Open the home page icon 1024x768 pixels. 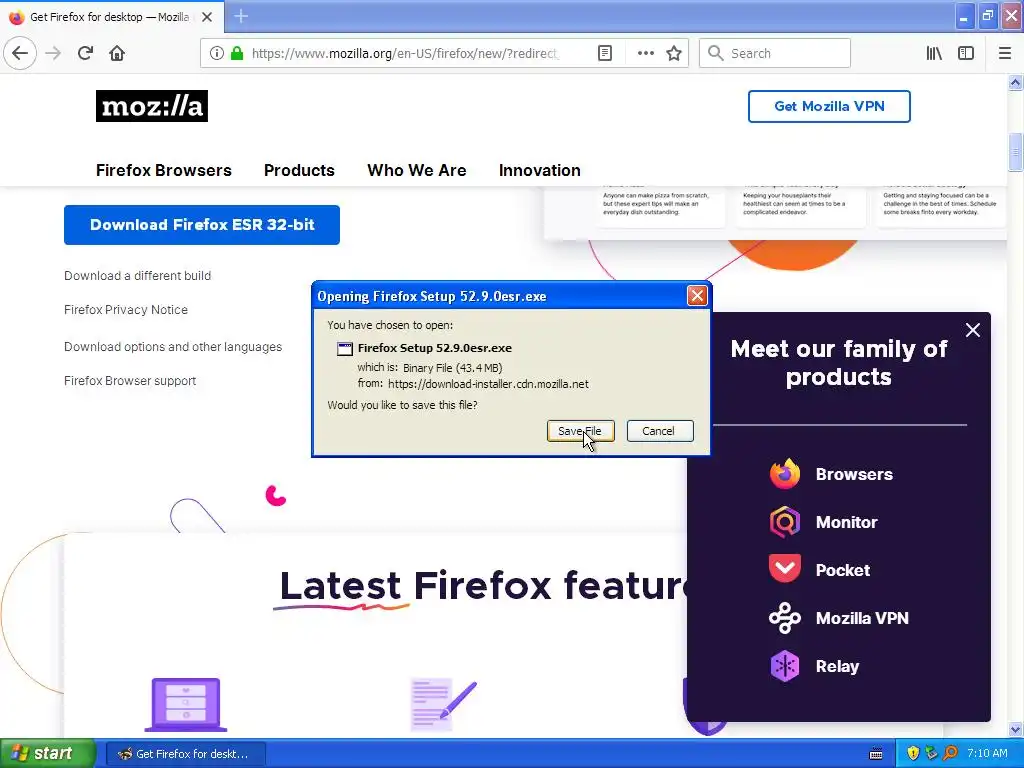pyautogui.click(x=117, y=53)
